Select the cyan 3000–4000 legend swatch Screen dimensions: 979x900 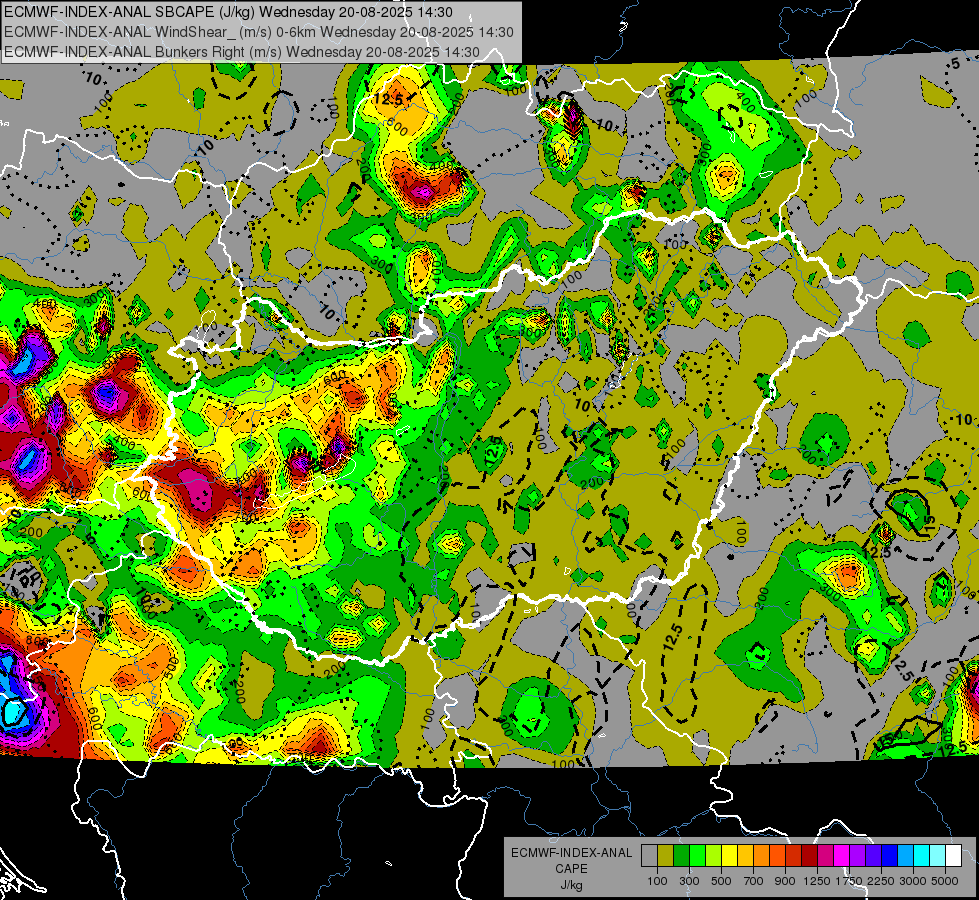click(x=922, y=856)
